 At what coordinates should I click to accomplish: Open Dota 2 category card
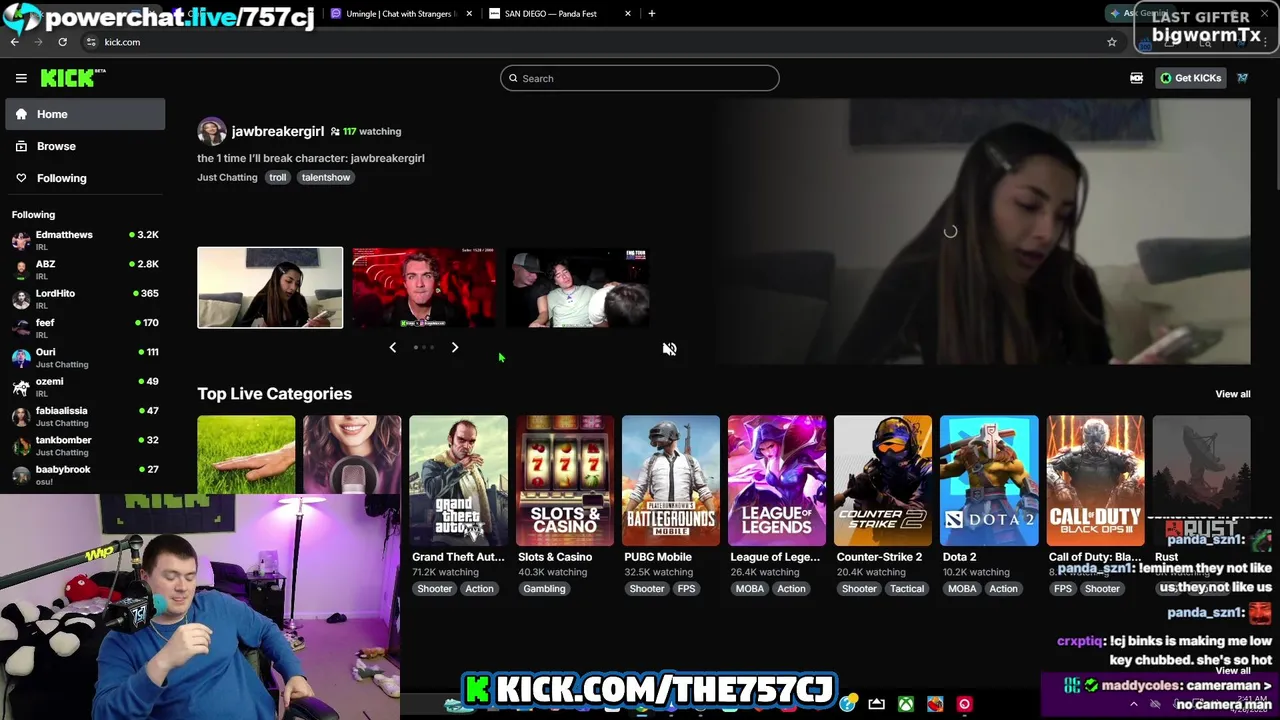[989, 480]
